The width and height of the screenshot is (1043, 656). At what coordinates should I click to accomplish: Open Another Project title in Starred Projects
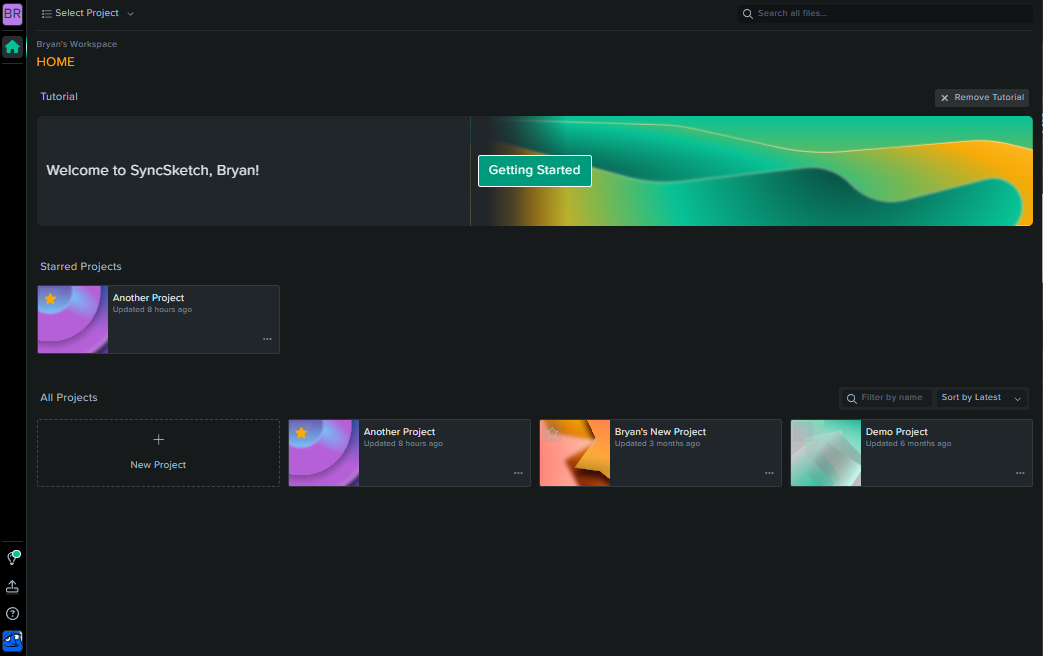click(148, 298)
